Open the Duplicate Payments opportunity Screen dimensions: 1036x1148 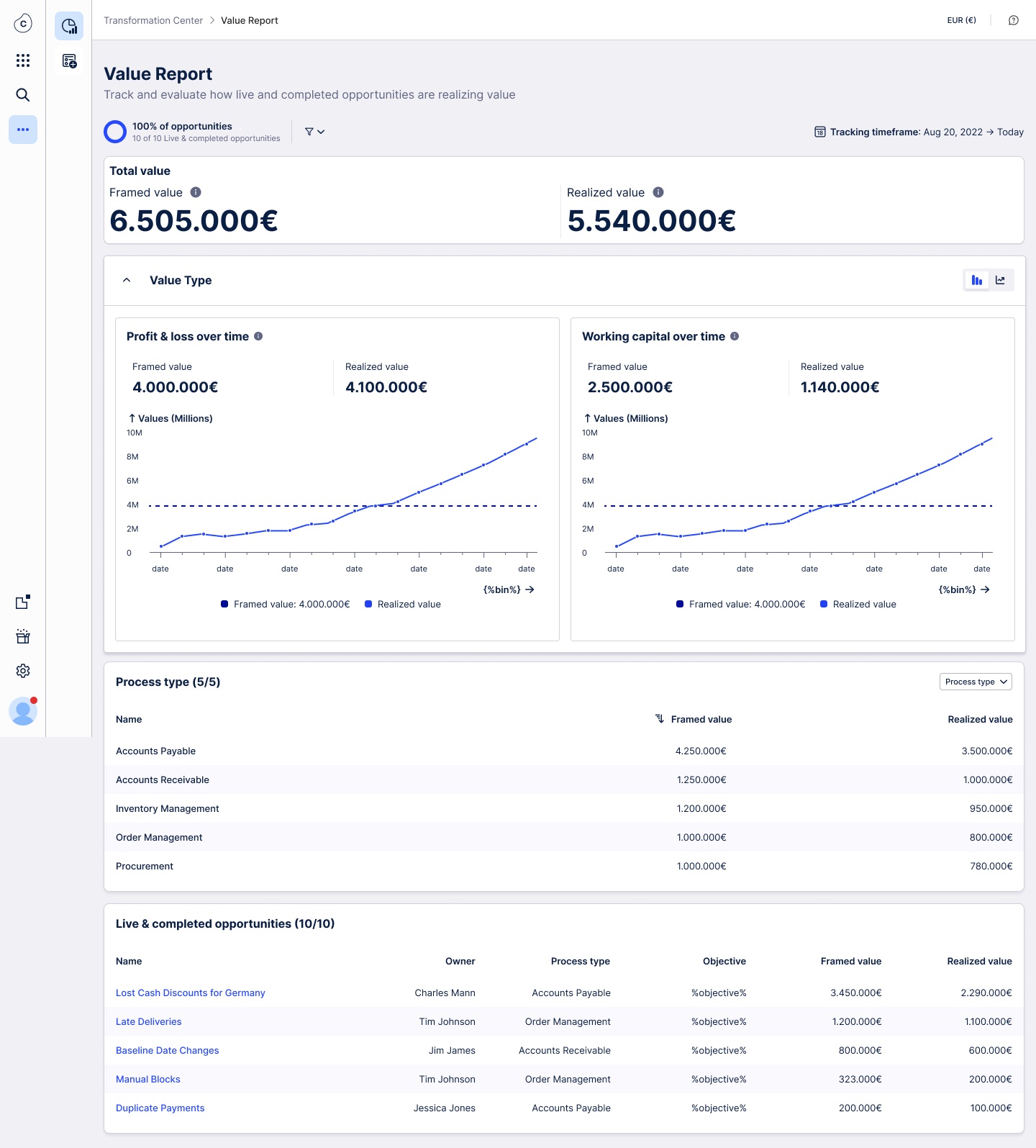pyautogui.click(x=160, y=1108)
